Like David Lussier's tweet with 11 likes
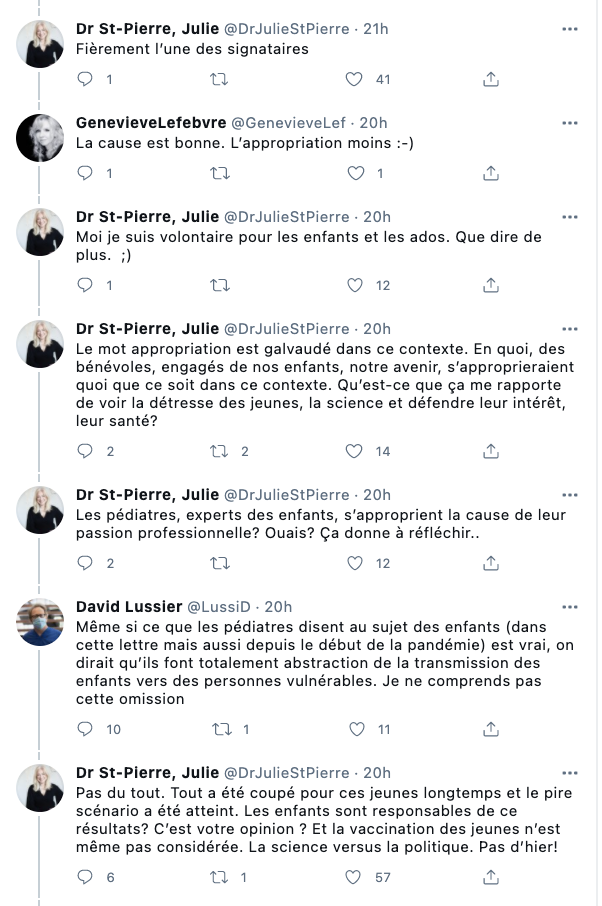This screenshot has height=906, width=602. pos(356,729)
